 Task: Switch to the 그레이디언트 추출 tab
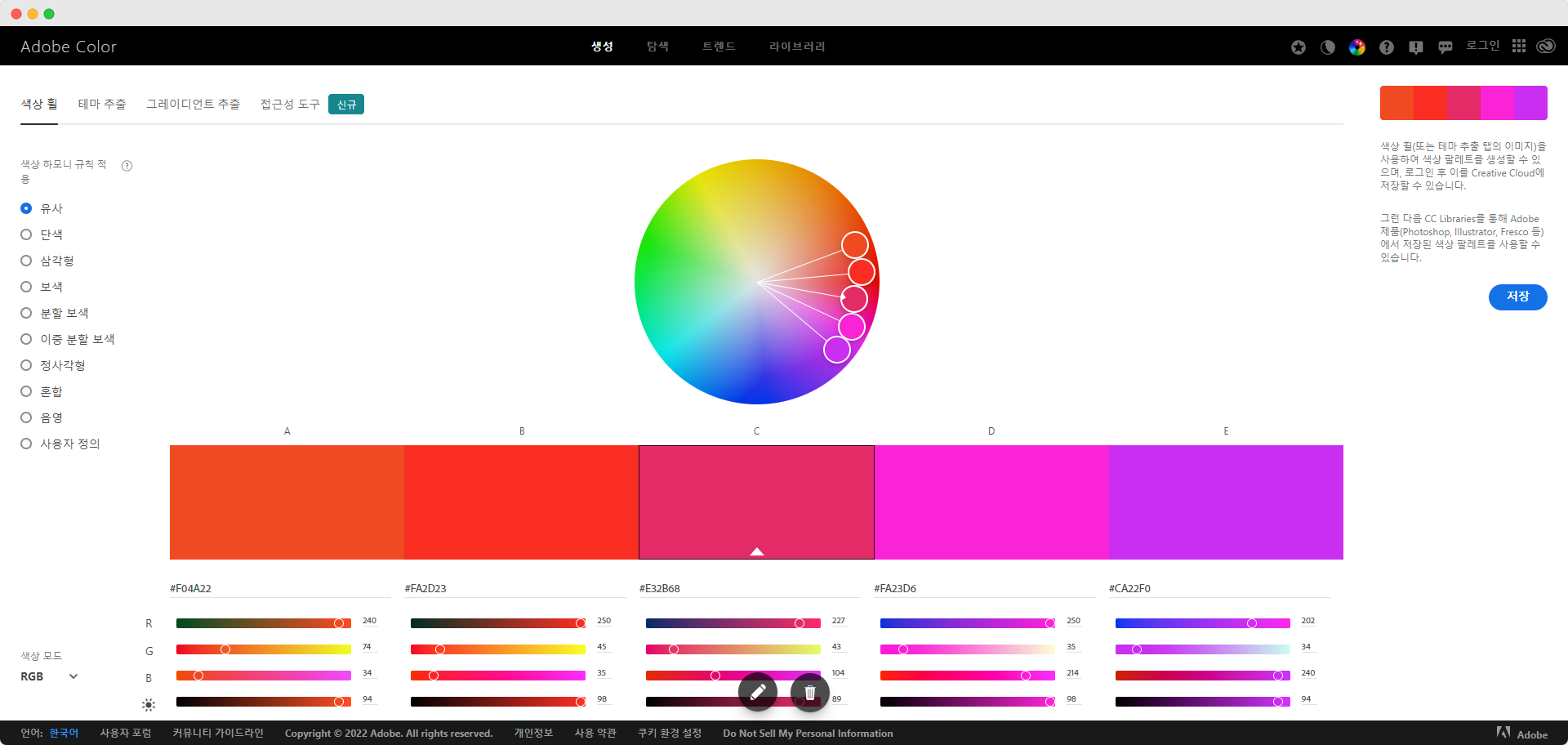194,105
